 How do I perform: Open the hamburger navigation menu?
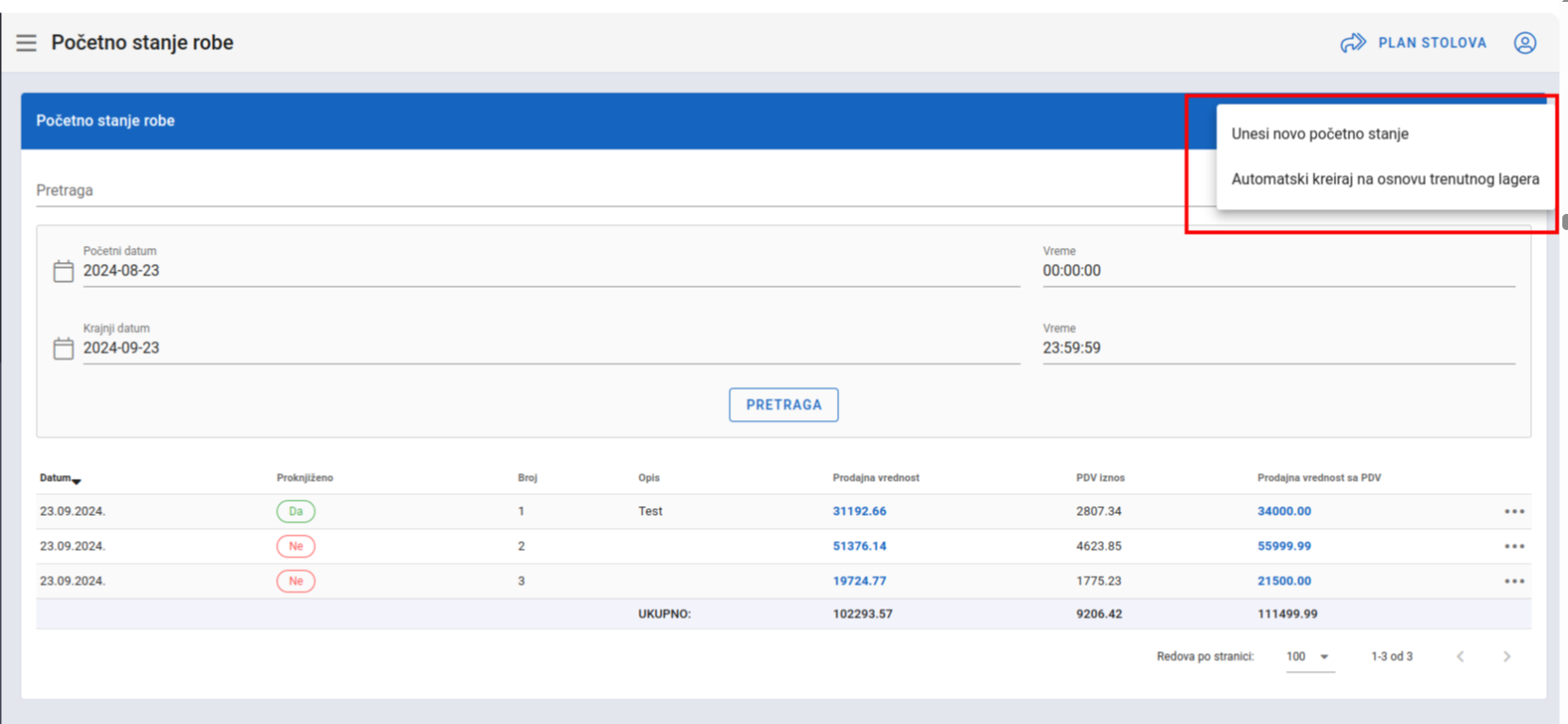coord(27,43)
